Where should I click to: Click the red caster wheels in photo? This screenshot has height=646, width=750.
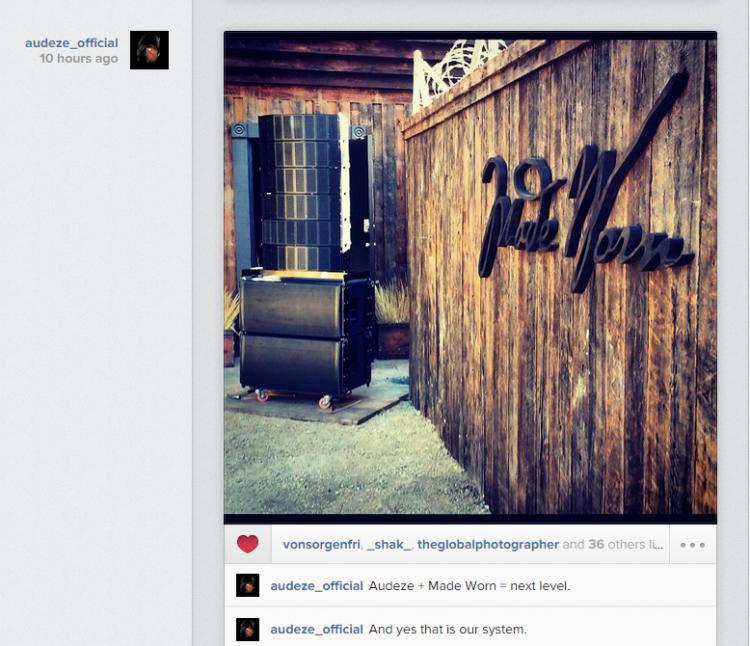click(x=294, y=398)
